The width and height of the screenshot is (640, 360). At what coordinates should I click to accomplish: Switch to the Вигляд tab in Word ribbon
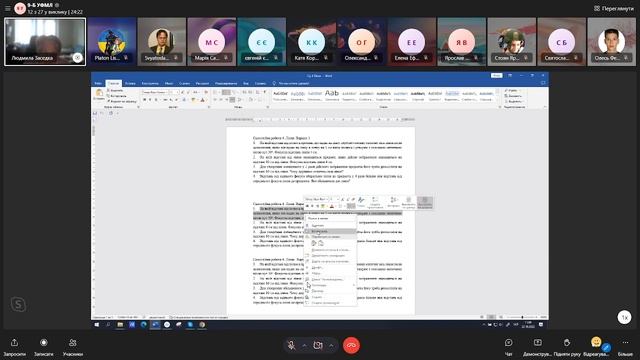point(246,83)
